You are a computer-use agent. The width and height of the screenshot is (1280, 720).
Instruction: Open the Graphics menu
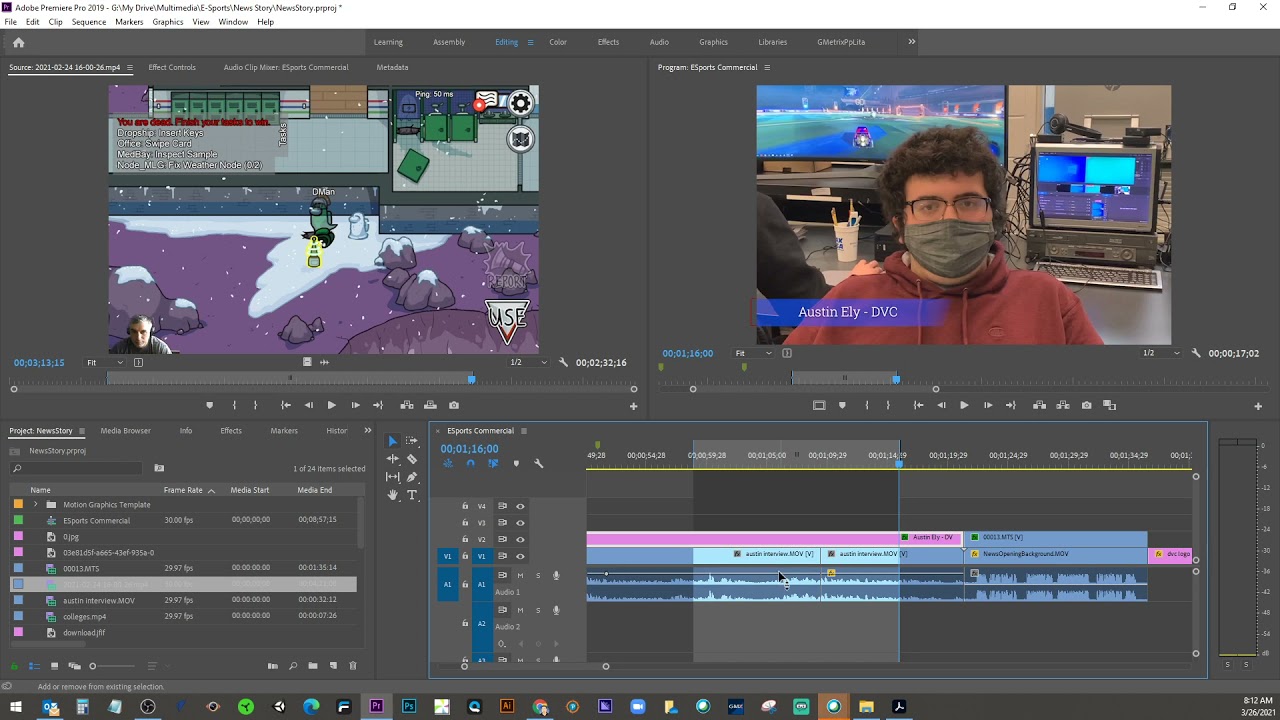(x=168, y=22)
